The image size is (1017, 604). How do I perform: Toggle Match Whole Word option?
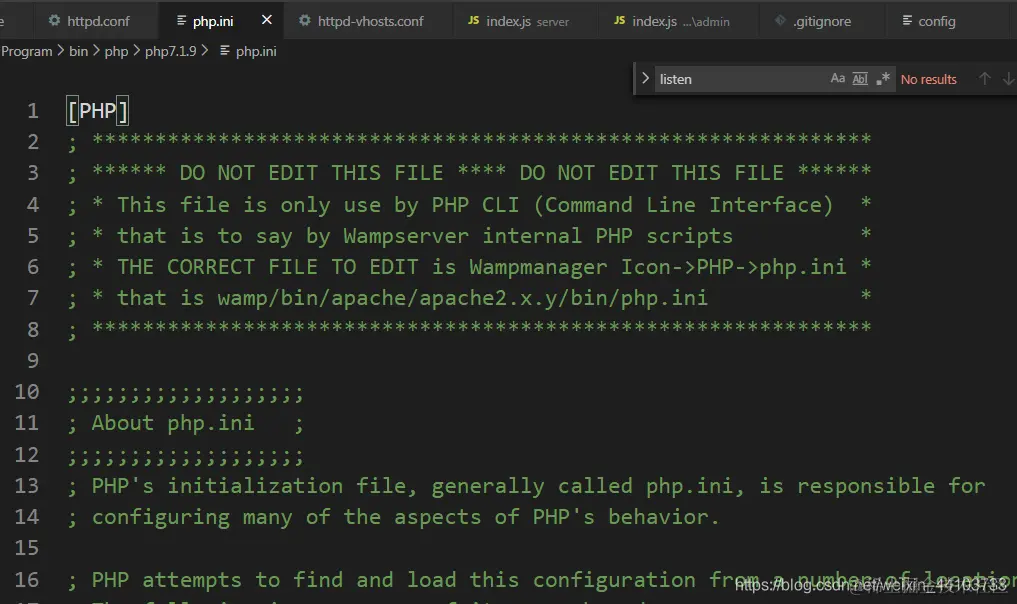coord(860,79)
